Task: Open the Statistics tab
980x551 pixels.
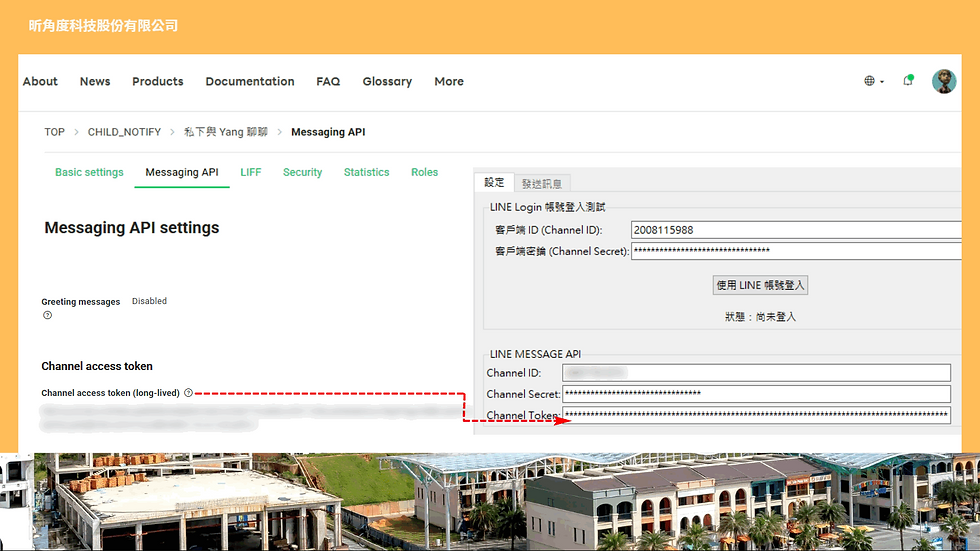Action: click(x=366, y=172)
